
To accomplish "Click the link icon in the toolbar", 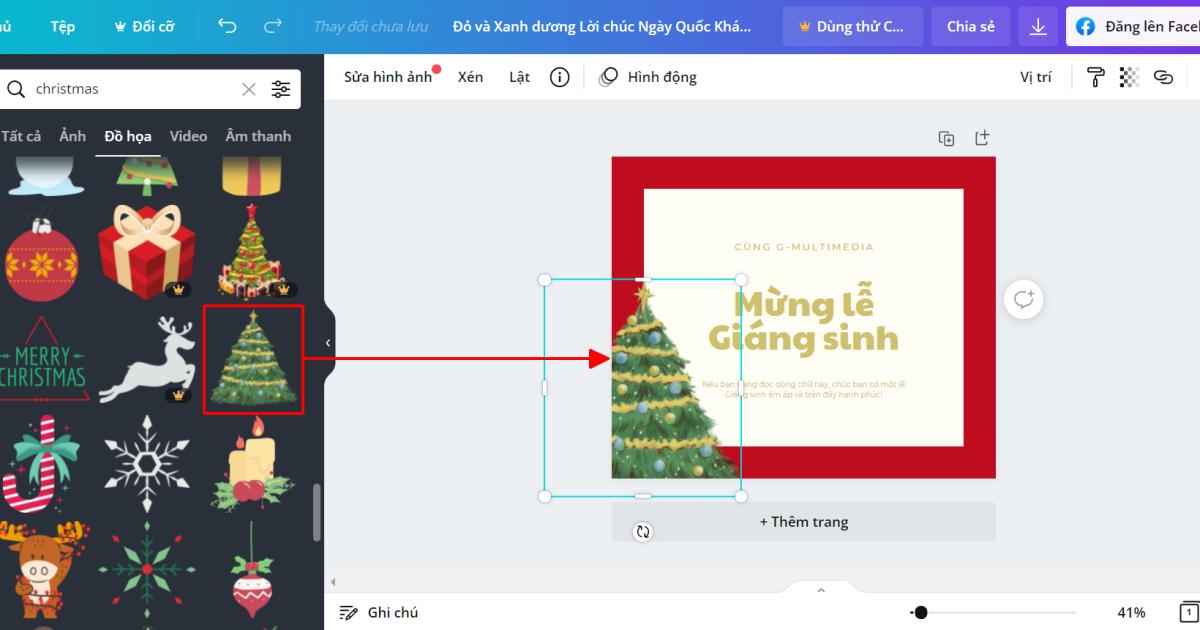I will [x=1163, y=76].
